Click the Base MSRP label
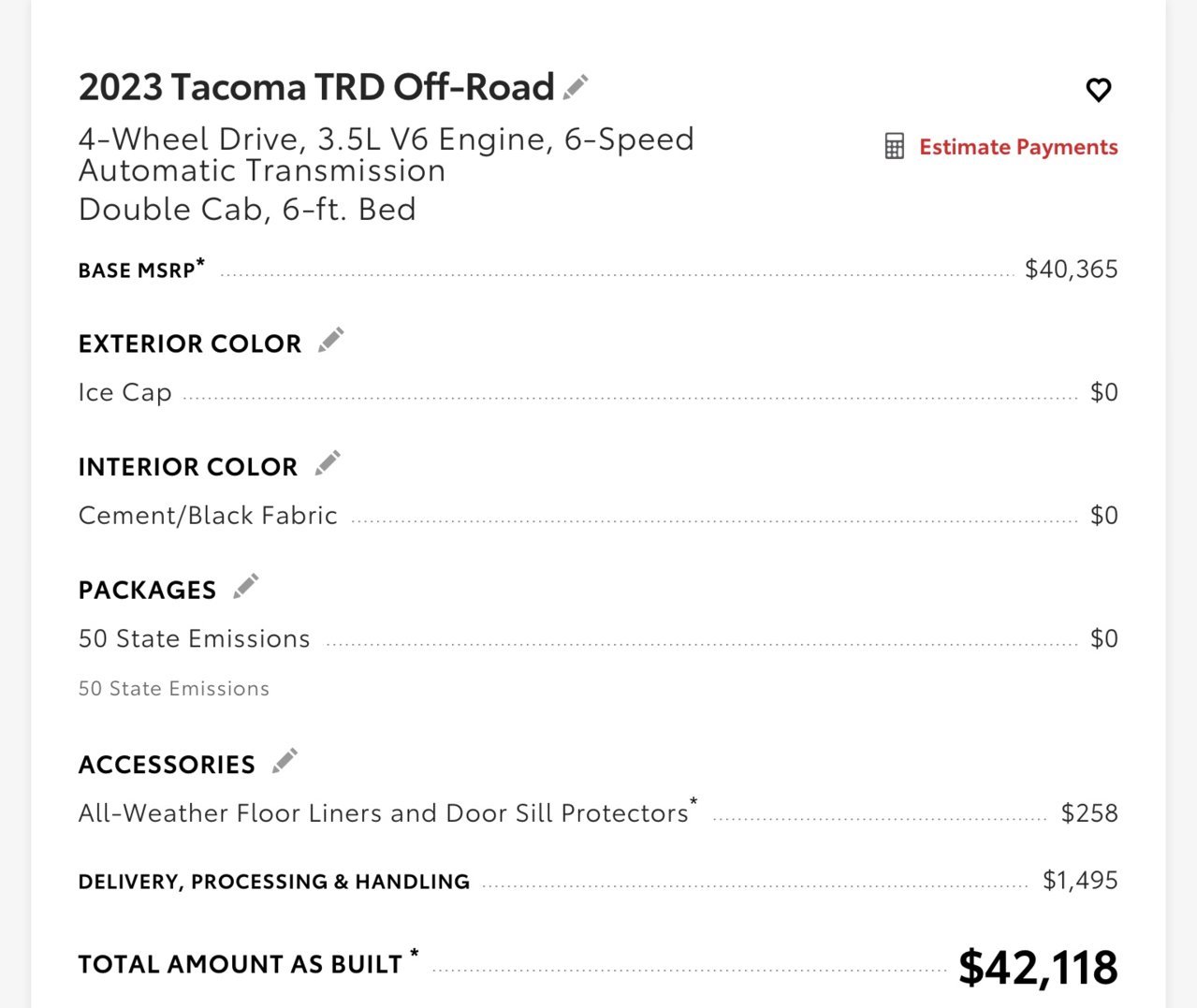This screenshot has height=1008, width=1197. [x=141, y=269]
